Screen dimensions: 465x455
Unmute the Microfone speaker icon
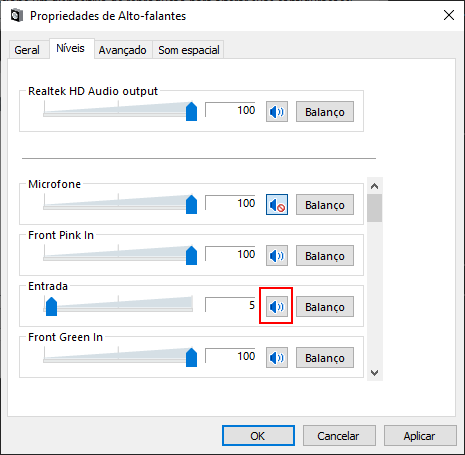coord(277,205)
